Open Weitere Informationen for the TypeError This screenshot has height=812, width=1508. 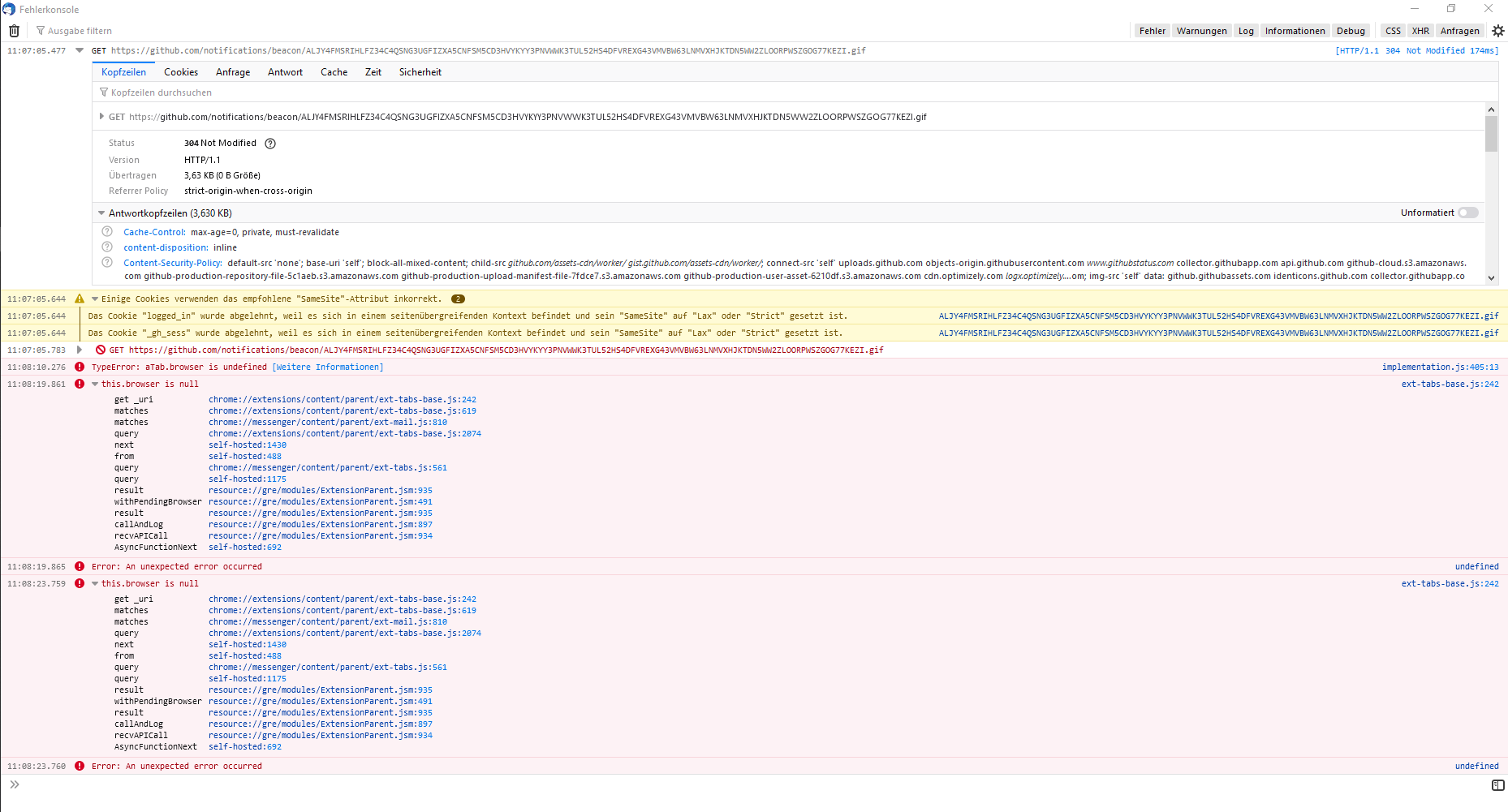click(x=327, y=367)
